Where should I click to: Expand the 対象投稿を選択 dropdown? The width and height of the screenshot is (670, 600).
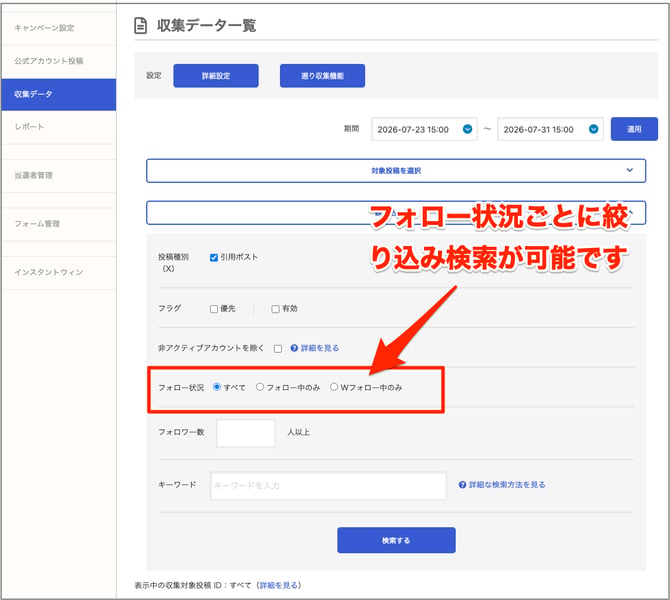[396, 171]
